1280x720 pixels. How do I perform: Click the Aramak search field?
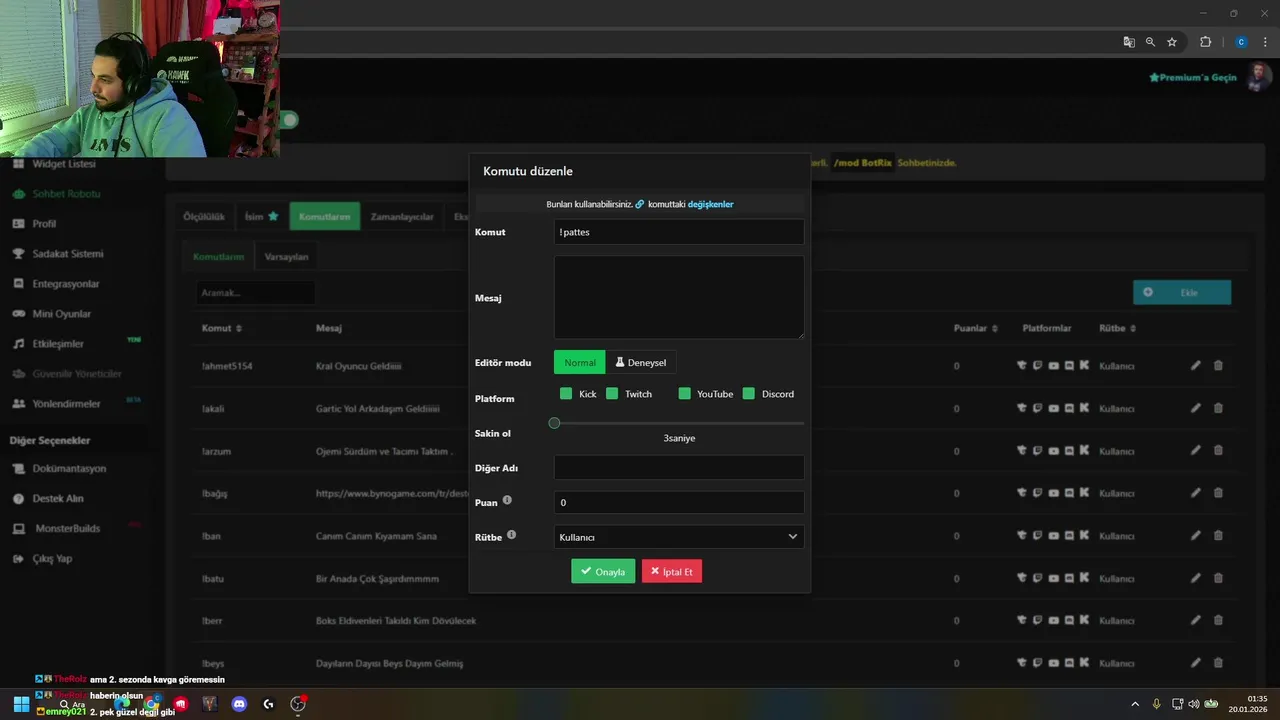[255, 293]
